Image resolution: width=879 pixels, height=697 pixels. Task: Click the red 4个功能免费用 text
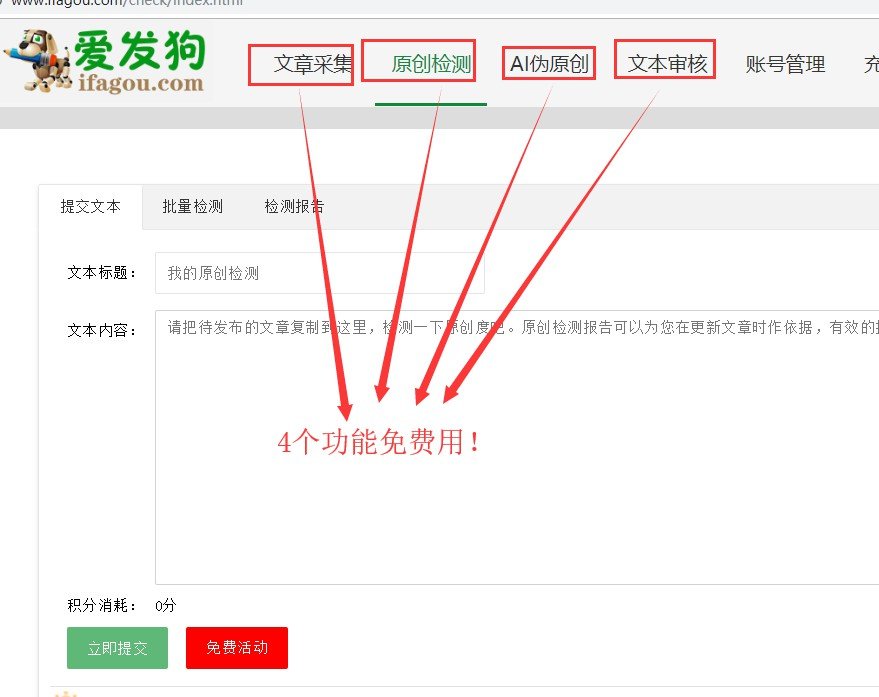pyautogui.click(x=378, y=442)
